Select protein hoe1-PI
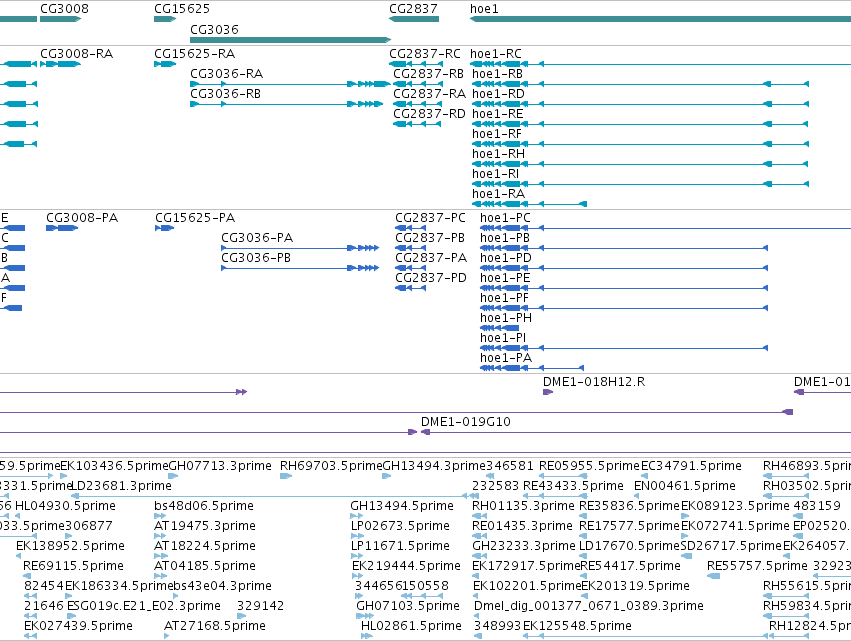This screenshot has height=641, width=851. 503,338
